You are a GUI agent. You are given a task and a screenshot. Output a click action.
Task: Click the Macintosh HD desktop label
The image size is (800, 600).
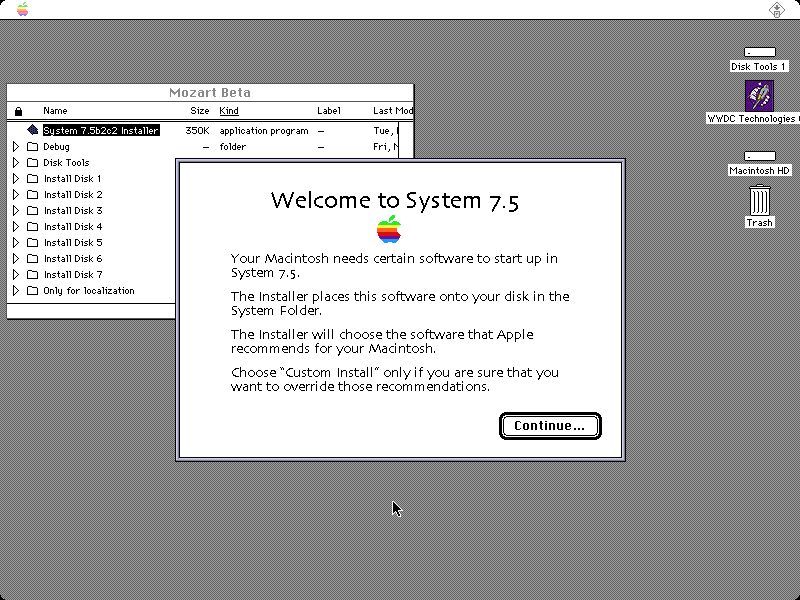point(759,170)
